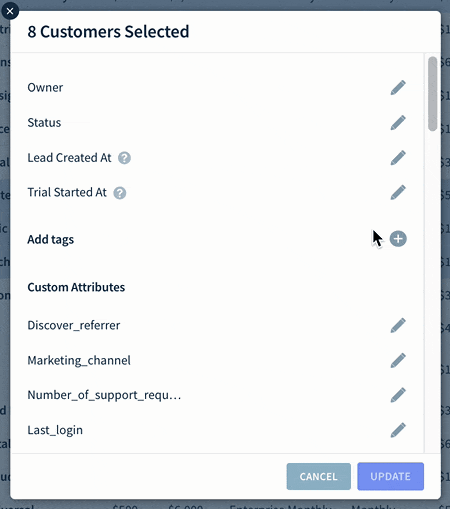Image resolution: width=450 pixels, height=509 pixels.
Task: Click pencil icon beside Last_login
Action: tap(398, 430)
